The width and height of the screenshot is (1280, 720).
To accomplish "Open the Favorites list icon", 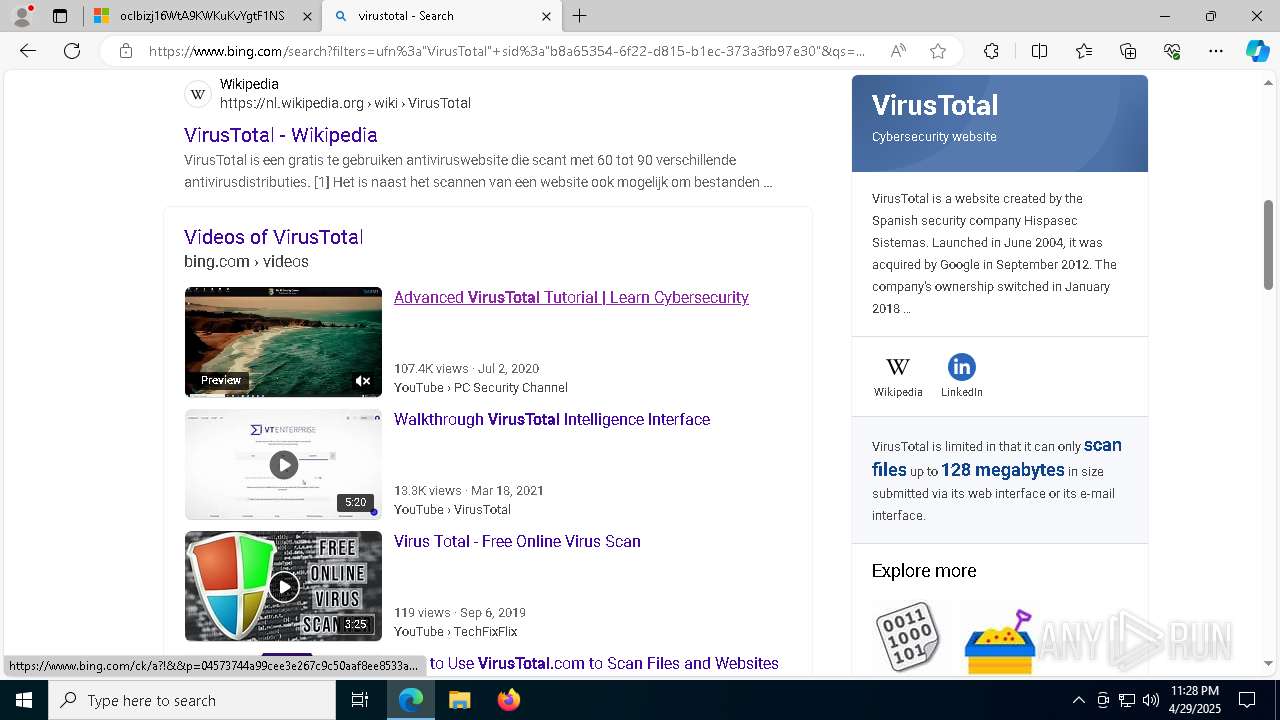I will pyautogui.click(x=1084, y=51).
